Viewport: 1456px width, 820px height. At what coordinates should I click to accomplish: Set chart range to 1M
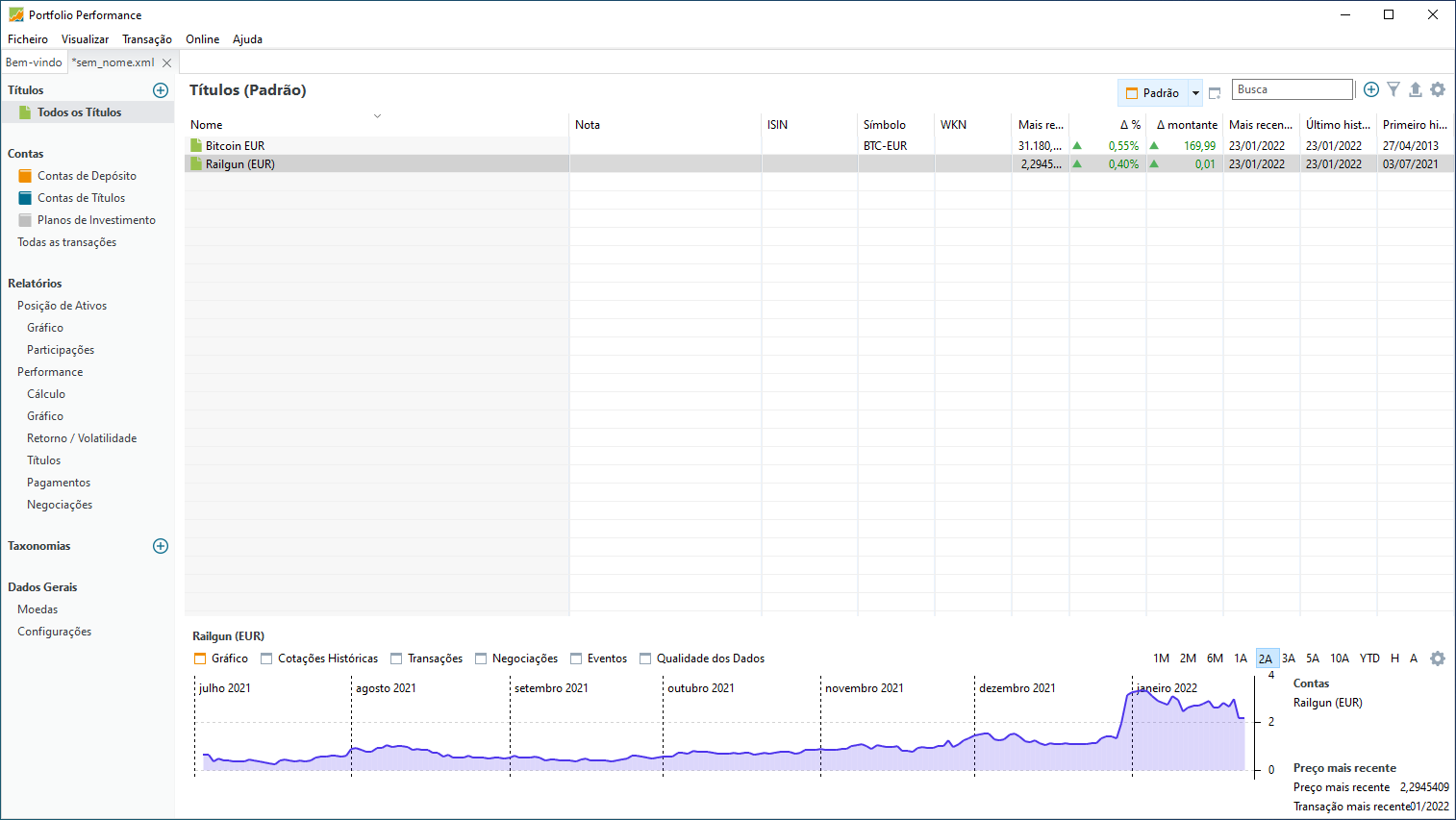[x=1162, y=658]
